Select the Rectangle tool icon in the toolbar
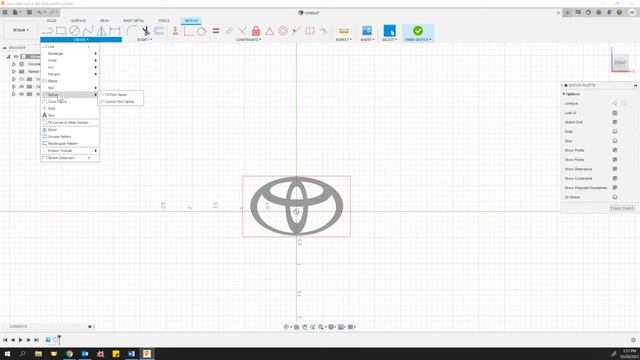 point(61,31)
